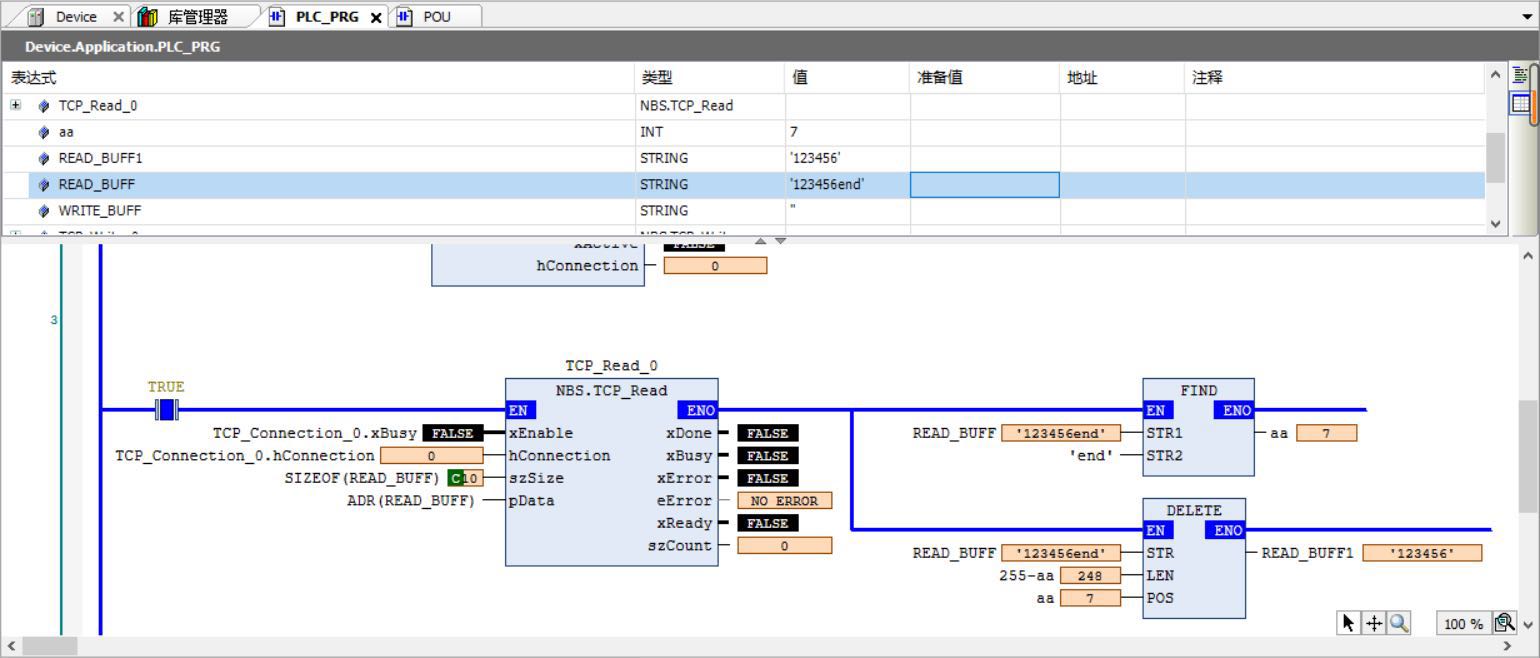The height and width of the screenshot is (658, 1540).
Task: Click the NBS.TCP_Read block title
Action: pyautogui.click(x=611, y=391)
